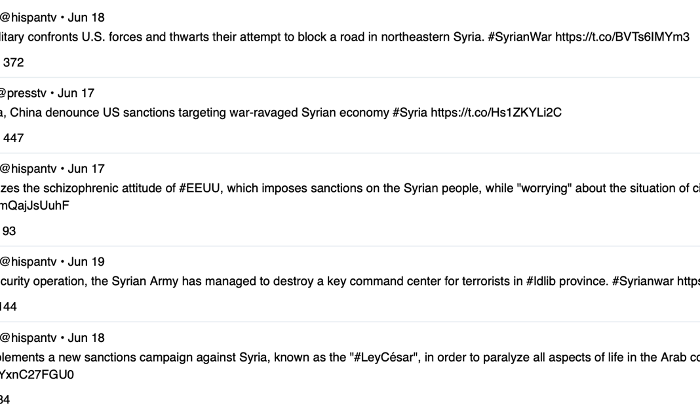This screenshot has width=700, height=412.
Task: Click the Jun 19 tweet date
Action: [86, 262]
